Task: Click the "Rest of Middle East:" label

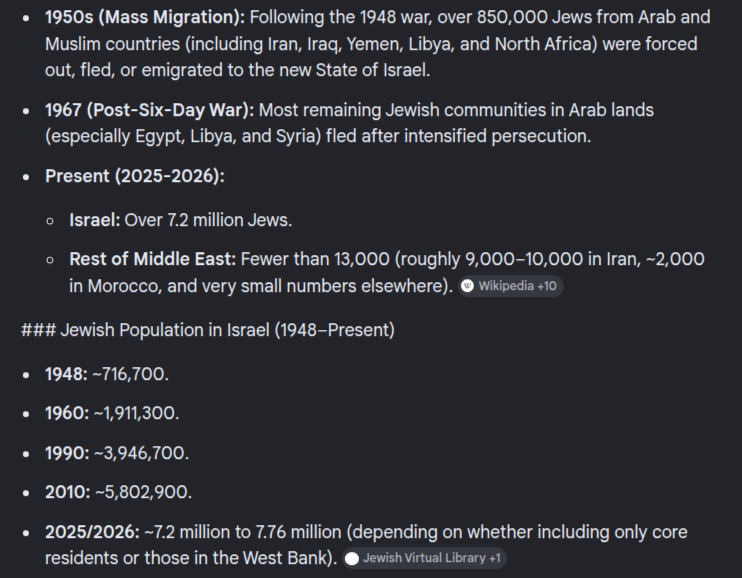Action: point(152,259)
